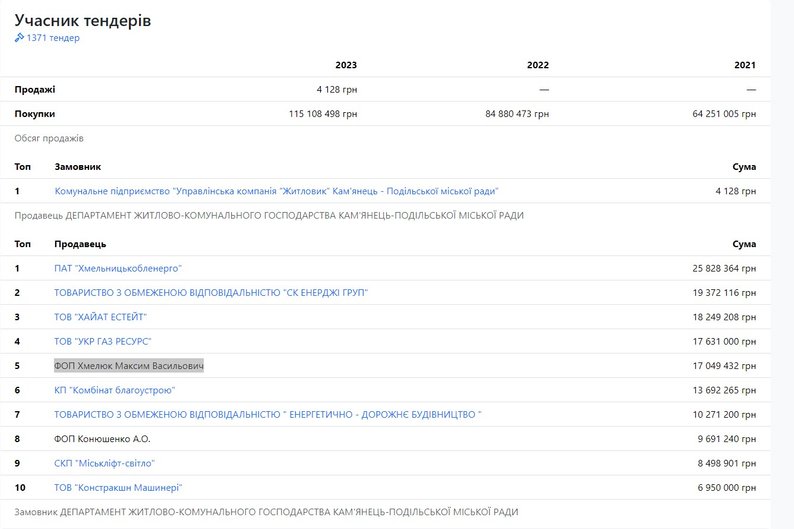Click the Замовник column header
The height and width of the screenshot is (529, 794).
78,167
